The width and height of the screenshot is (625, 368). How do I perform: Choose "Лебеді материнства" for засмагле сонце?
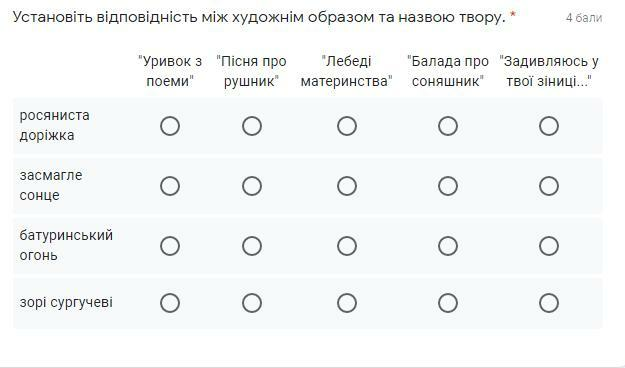click(347, 186)
